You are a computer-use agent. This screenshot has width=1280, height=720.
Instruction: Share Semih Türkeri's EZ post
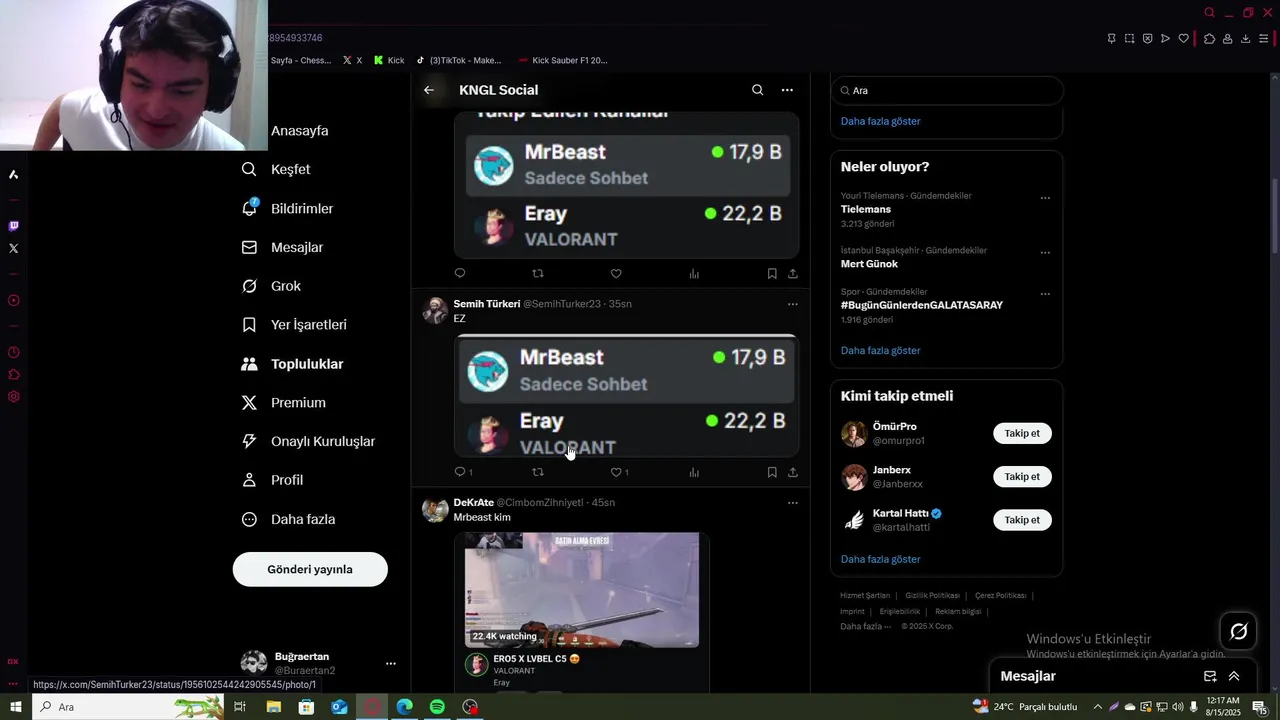click(x=793, y=472)
